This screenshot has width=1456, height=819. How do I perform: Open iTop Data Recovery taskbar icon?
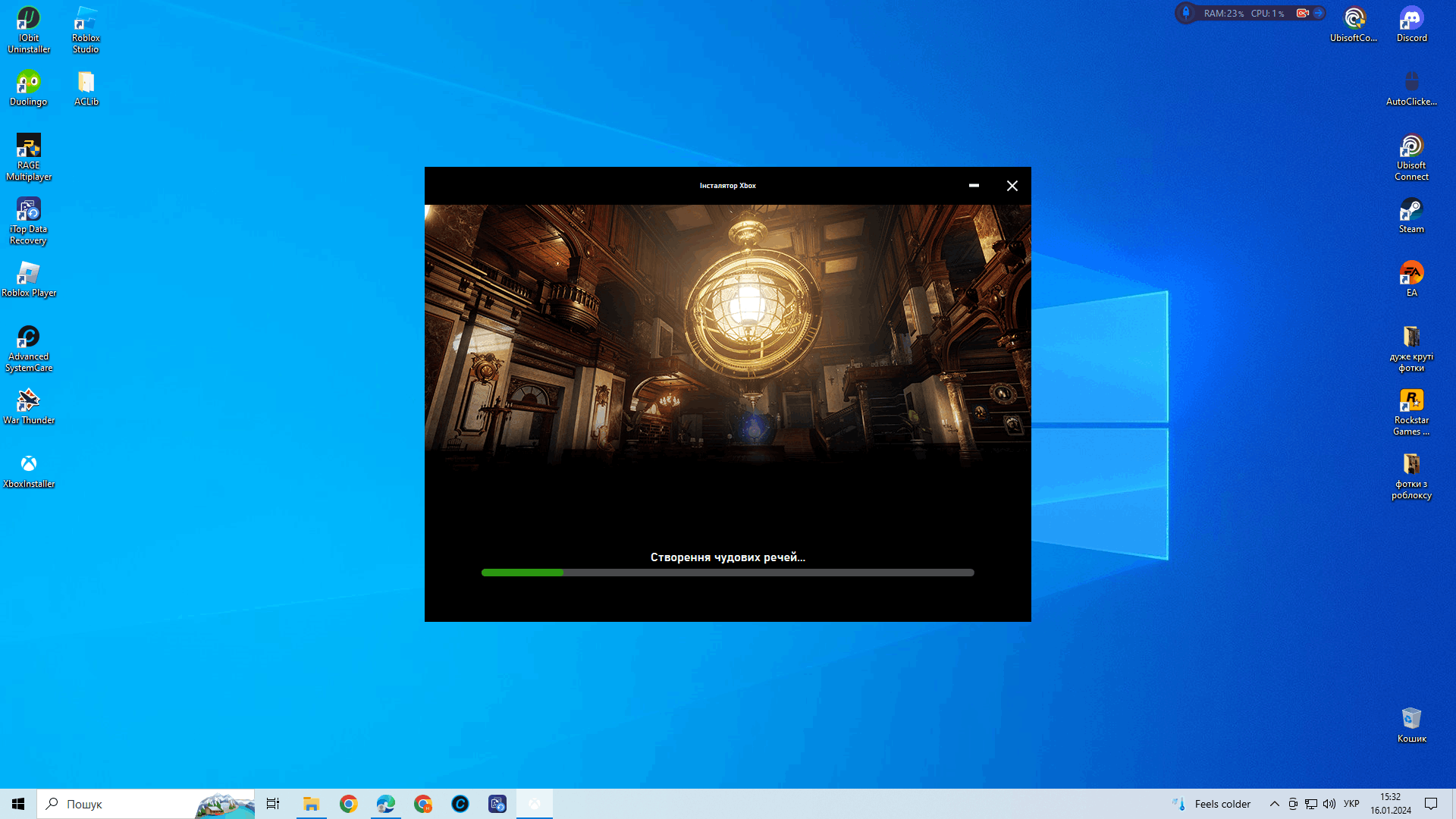pos(497,804)
